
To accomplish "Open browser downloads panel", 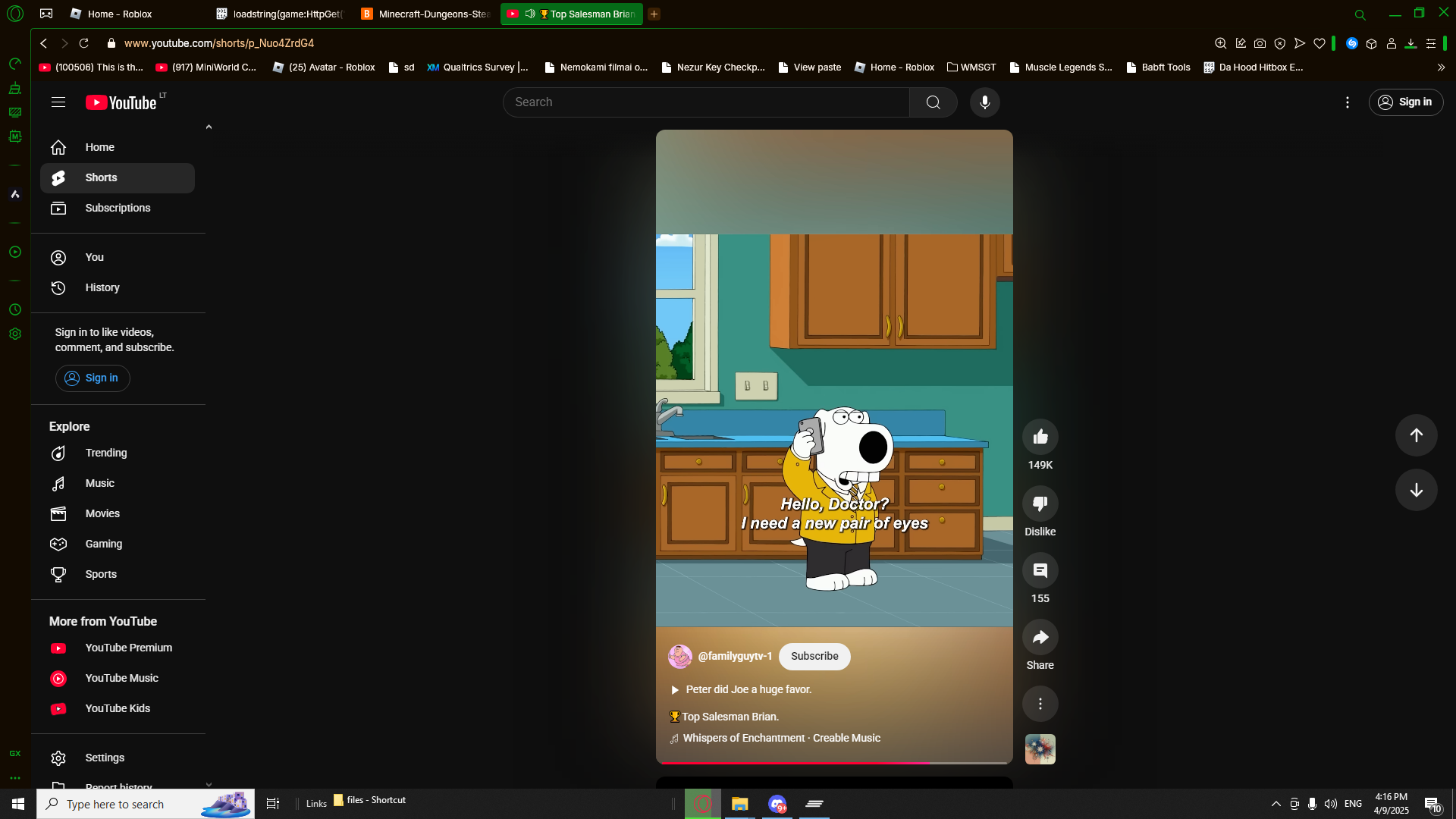I will 1411,43.
